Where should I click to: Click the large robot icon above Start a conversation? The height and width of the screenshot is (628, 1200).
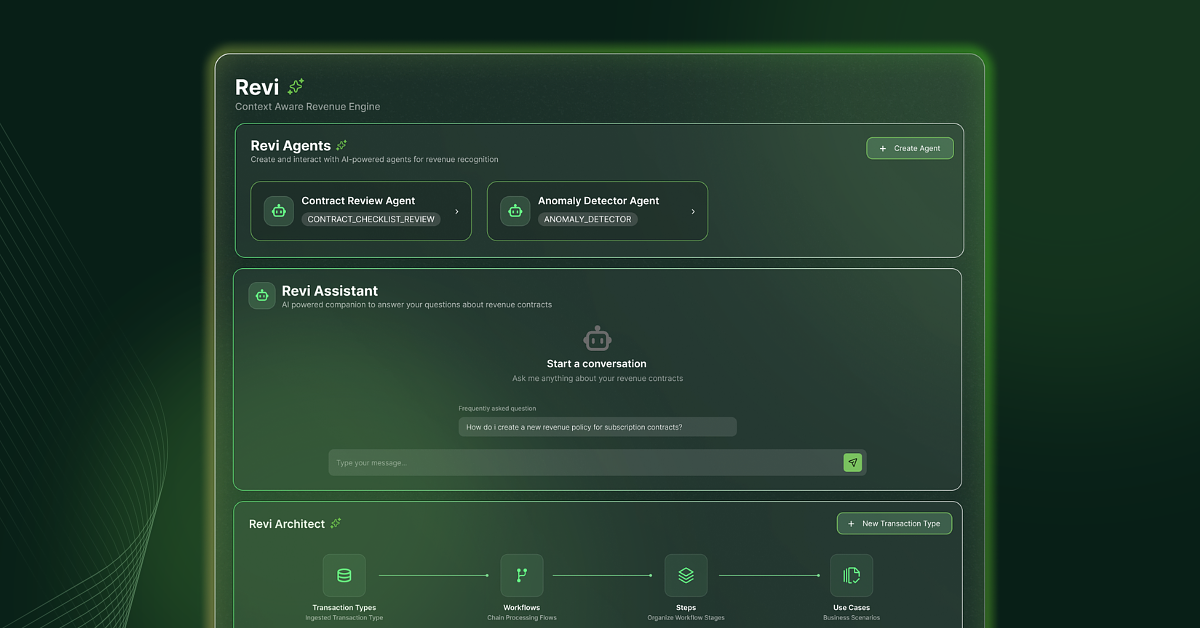[597, 337]
